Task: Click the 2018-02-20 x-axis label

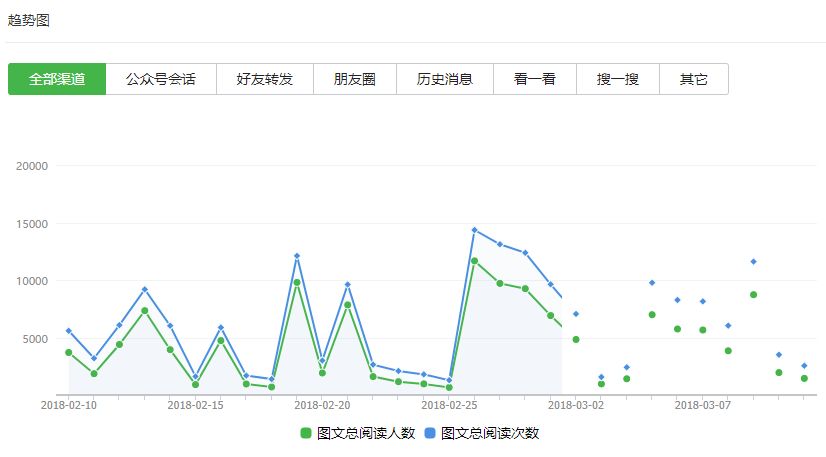Action: (x=322, y=405)
